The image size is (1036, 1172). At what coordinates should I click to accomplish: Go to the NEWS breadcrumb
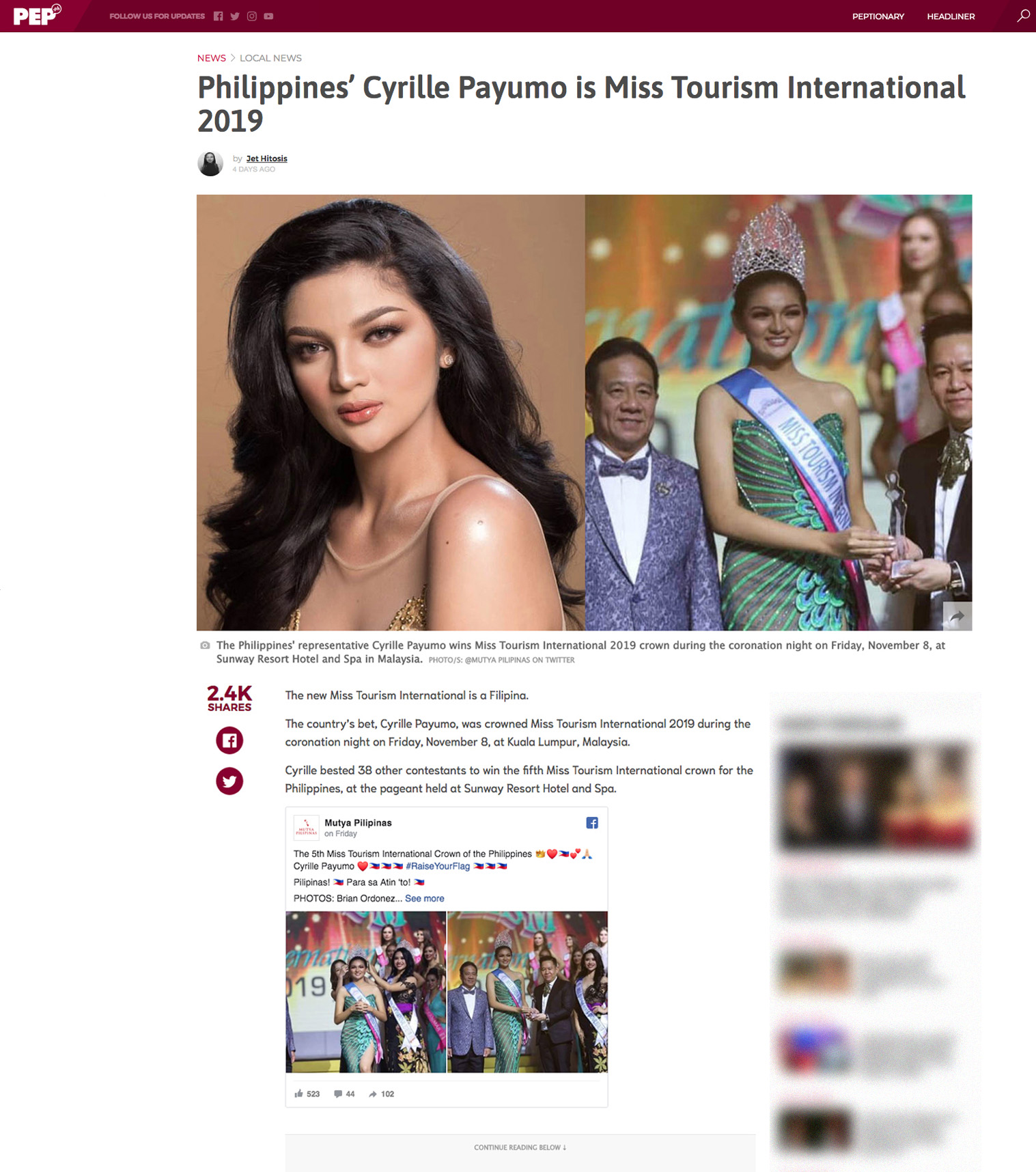pos(212,58)
